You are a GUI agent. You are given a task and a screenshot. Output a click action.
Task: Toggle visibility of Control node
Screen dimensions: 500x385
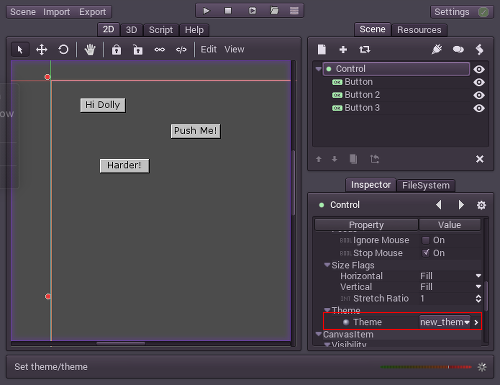pyautogui.click(x=479, y=69)
